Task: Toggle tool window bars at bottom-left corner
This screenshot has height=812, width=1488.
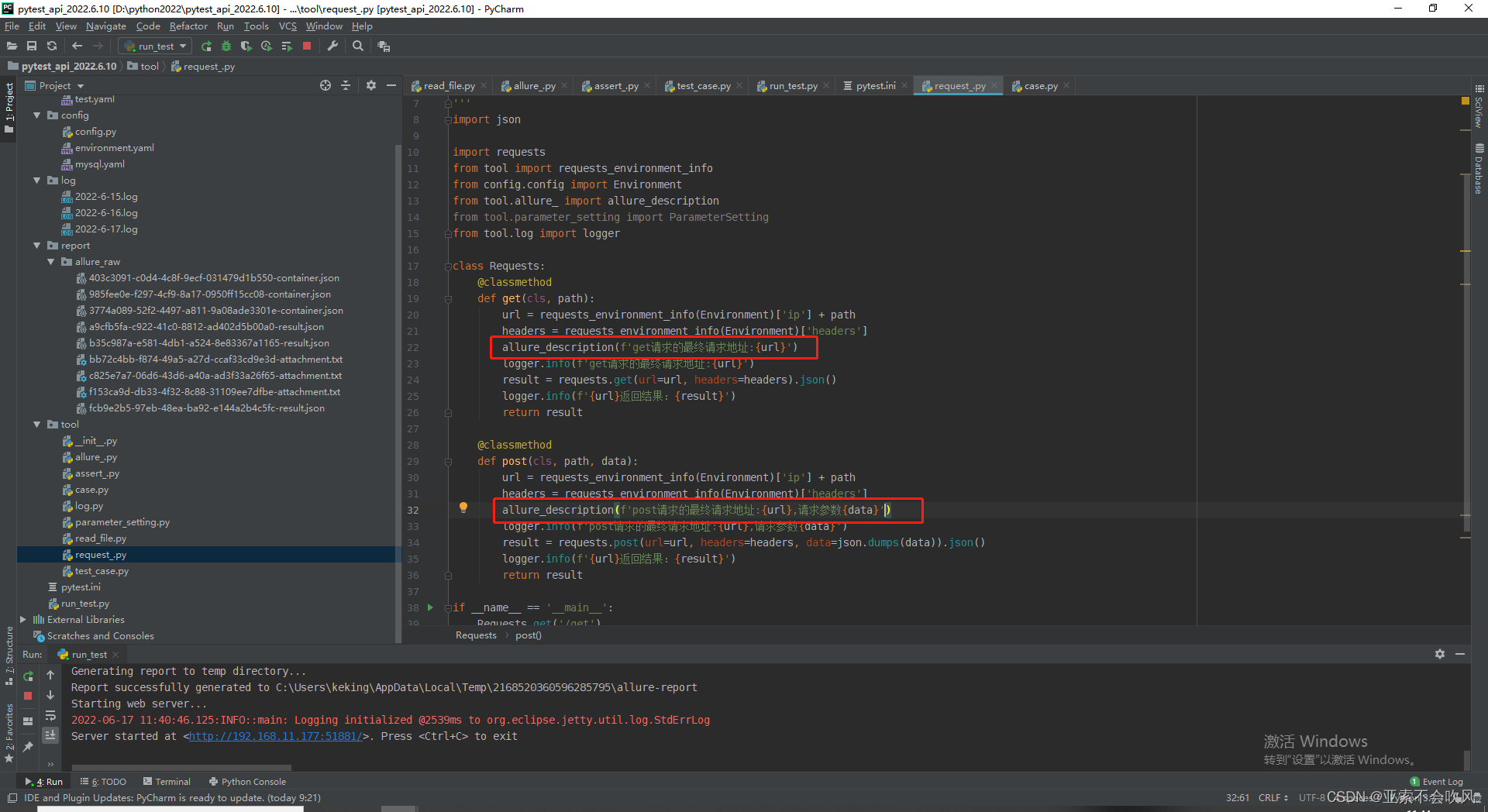Action: click(x=12, y=798)
